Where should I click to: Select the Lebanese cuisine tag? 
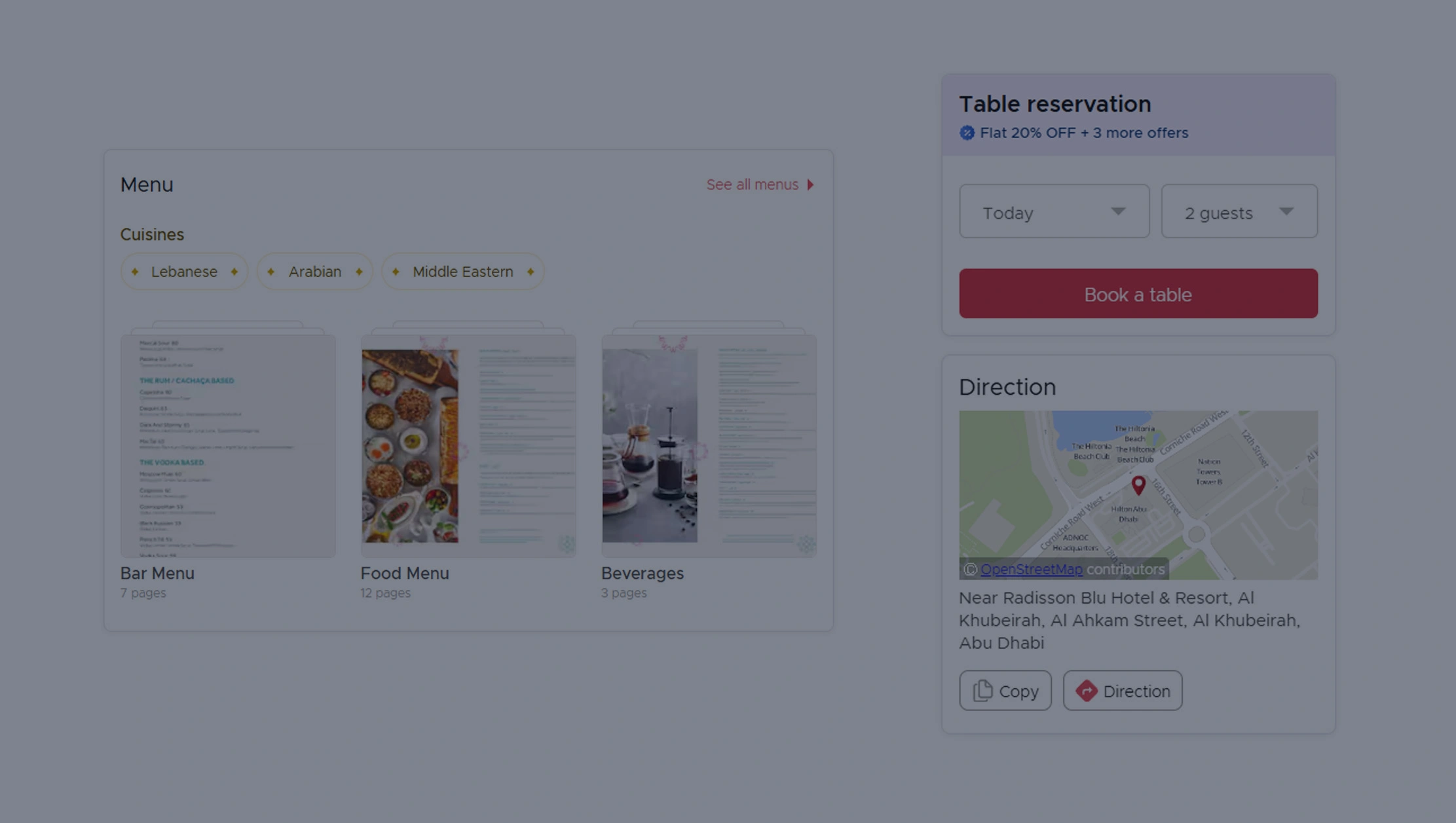[x=184, y=272]
